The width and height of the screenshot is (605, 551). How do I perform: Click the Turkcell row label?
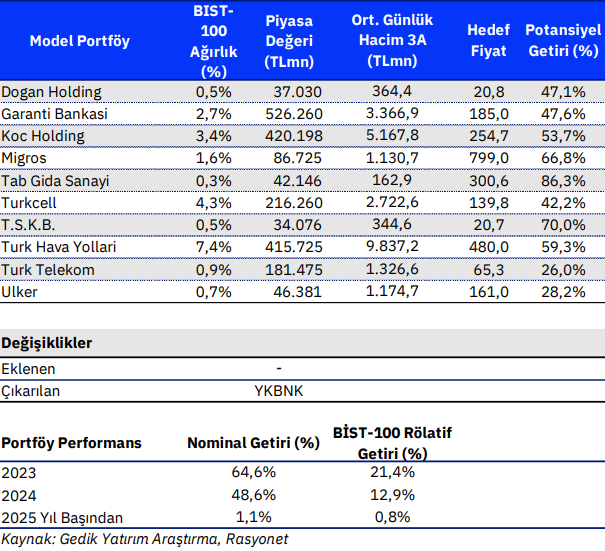click(x=29, y=202)
